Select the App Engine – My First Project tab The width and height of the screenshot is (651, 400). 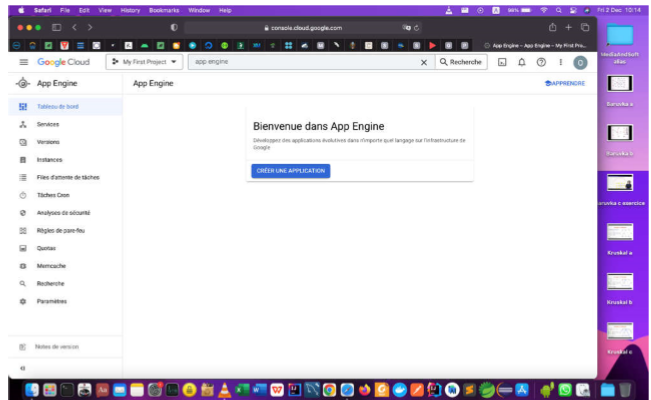click(x=536, y=46)
